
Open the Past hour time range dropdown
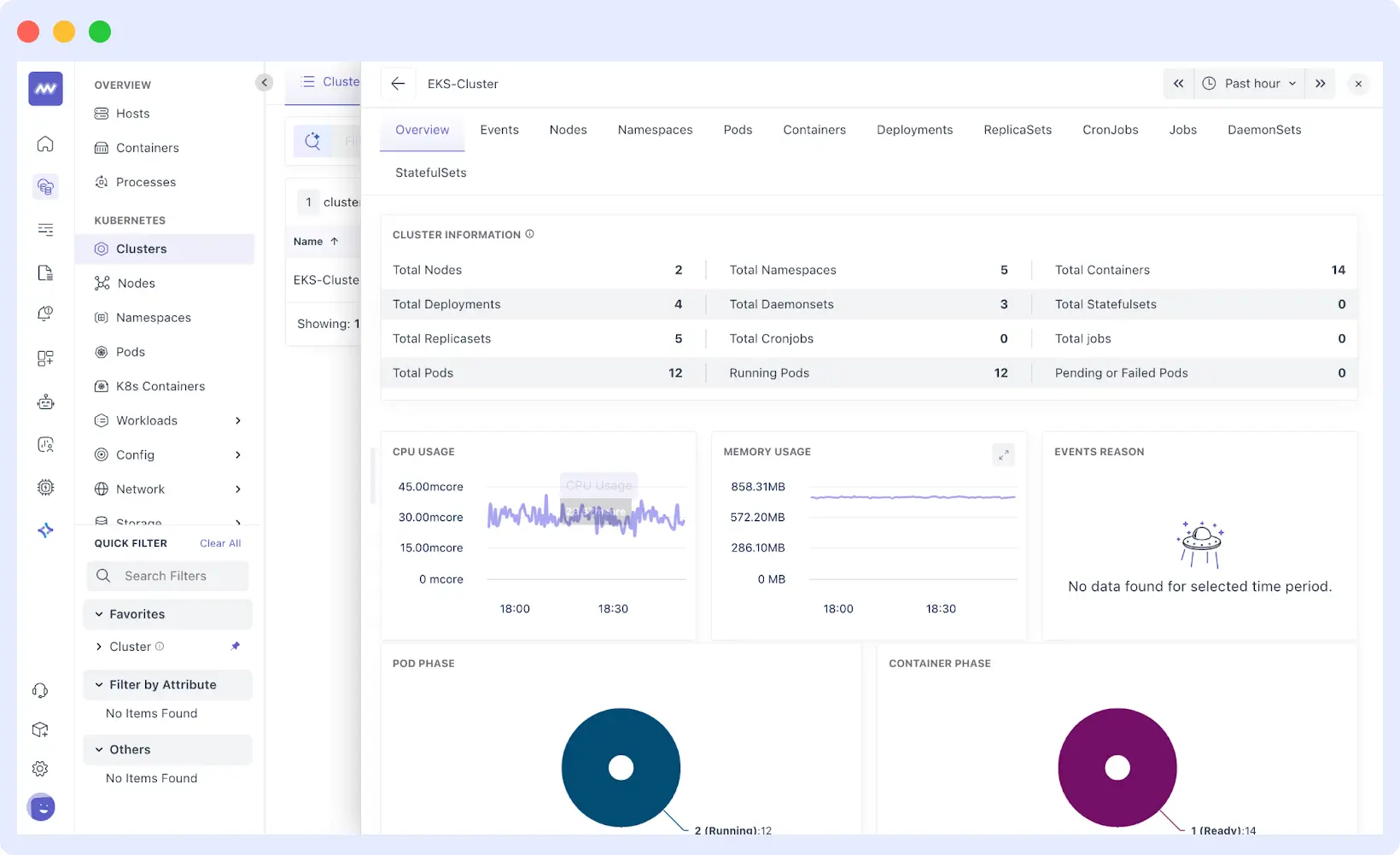click(1249, 83)
